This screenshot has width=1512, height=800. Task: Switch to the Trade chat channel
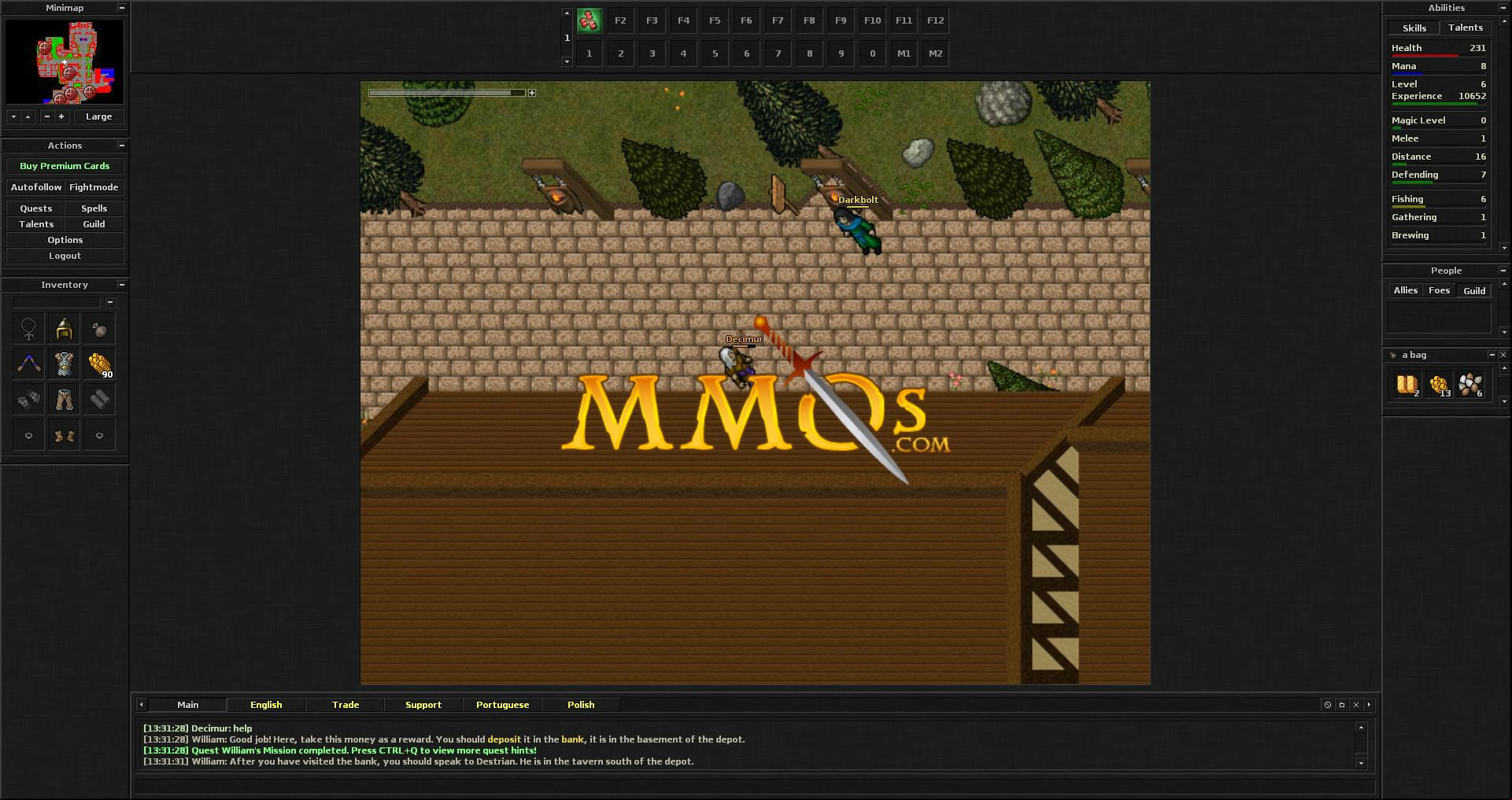pos(345,705)
